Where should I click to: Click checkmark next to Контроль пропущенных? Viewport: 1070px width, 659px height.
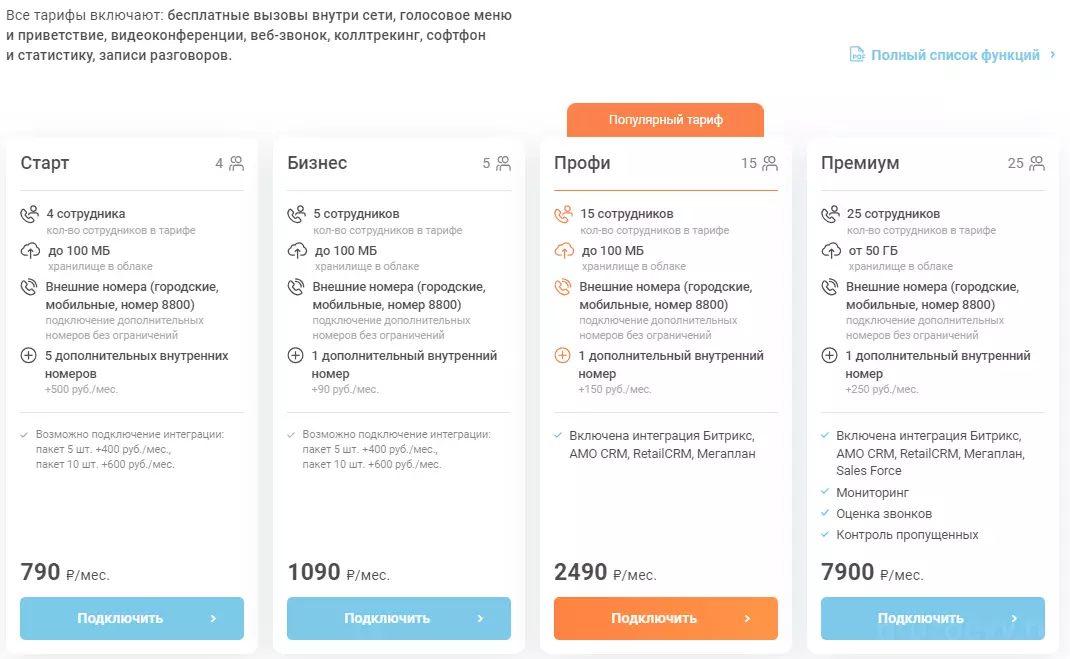[x=825, y=534]
